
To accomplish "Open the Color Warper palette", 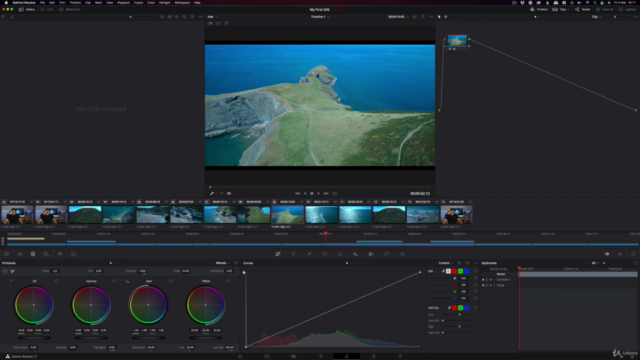I will [293, 254].
